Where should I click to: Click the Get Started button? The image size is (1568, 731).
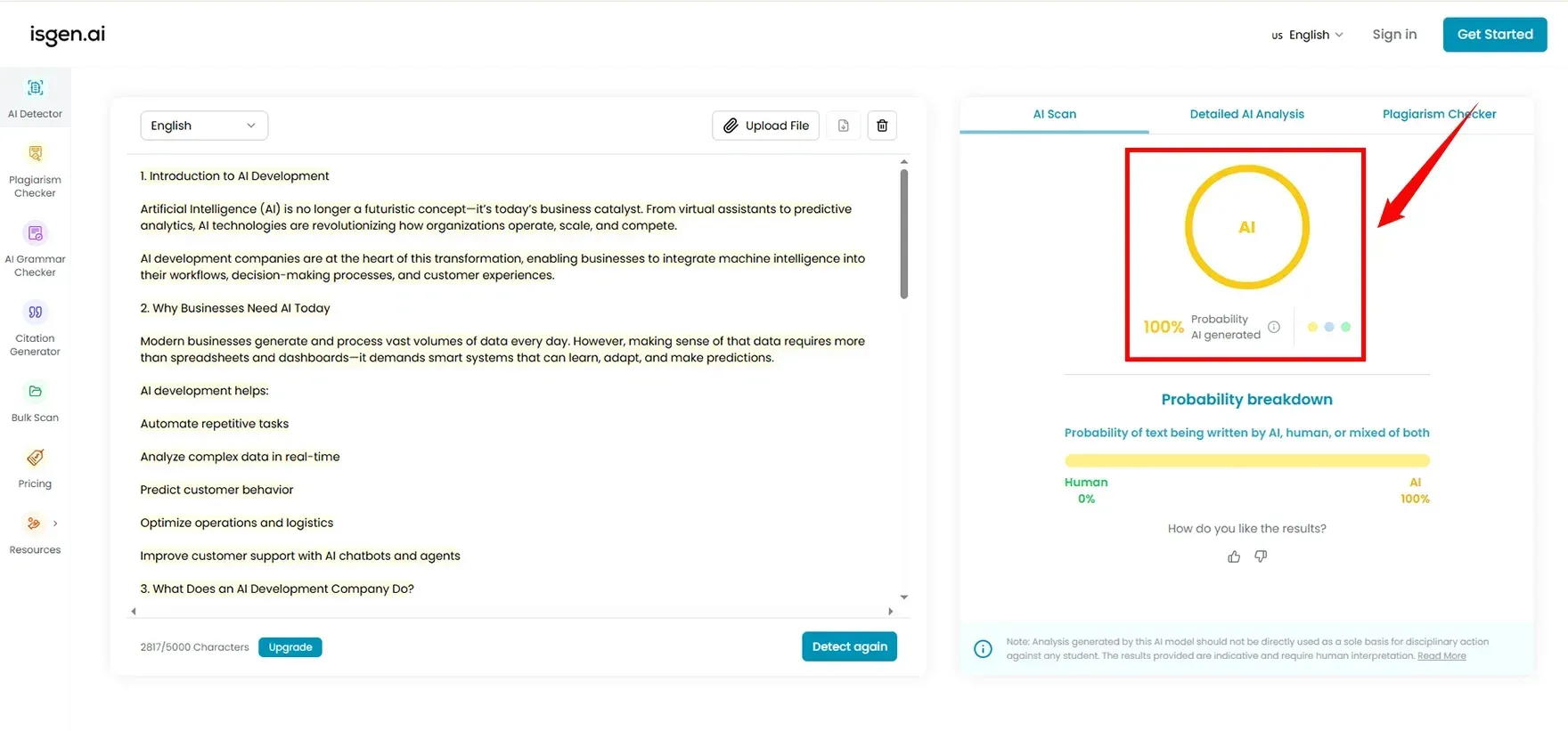click(x=1495, y=35)
